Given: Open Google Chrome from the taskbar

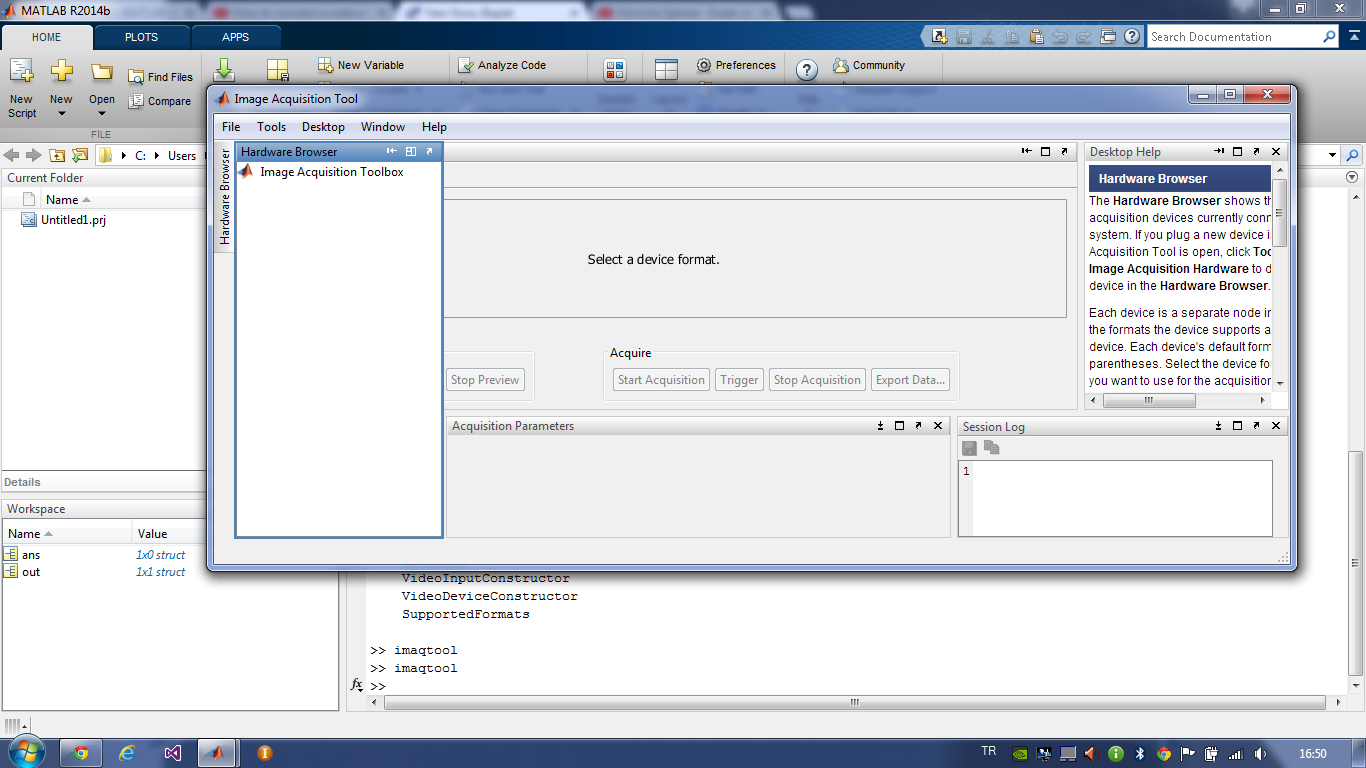Looking at the screenshot, I should pyautogui.click(x=81, y=753).
